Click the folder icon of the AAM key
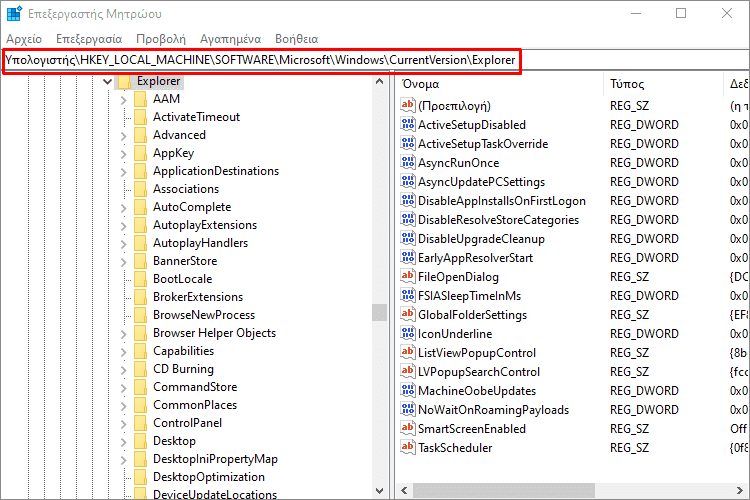This screenshot has width=750, height=500. (141, 99)
